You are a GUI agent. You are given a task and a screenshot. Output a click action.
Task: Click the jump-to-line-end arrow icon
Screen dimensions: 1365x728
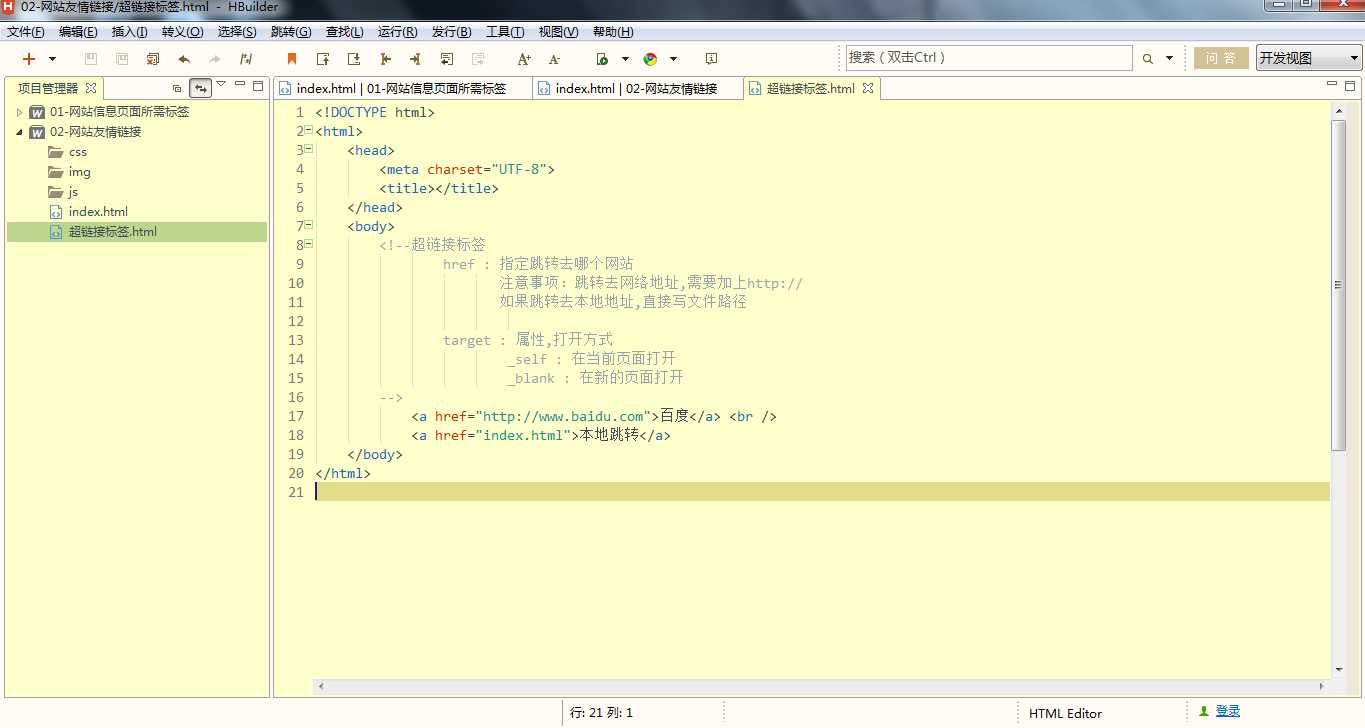416,59
